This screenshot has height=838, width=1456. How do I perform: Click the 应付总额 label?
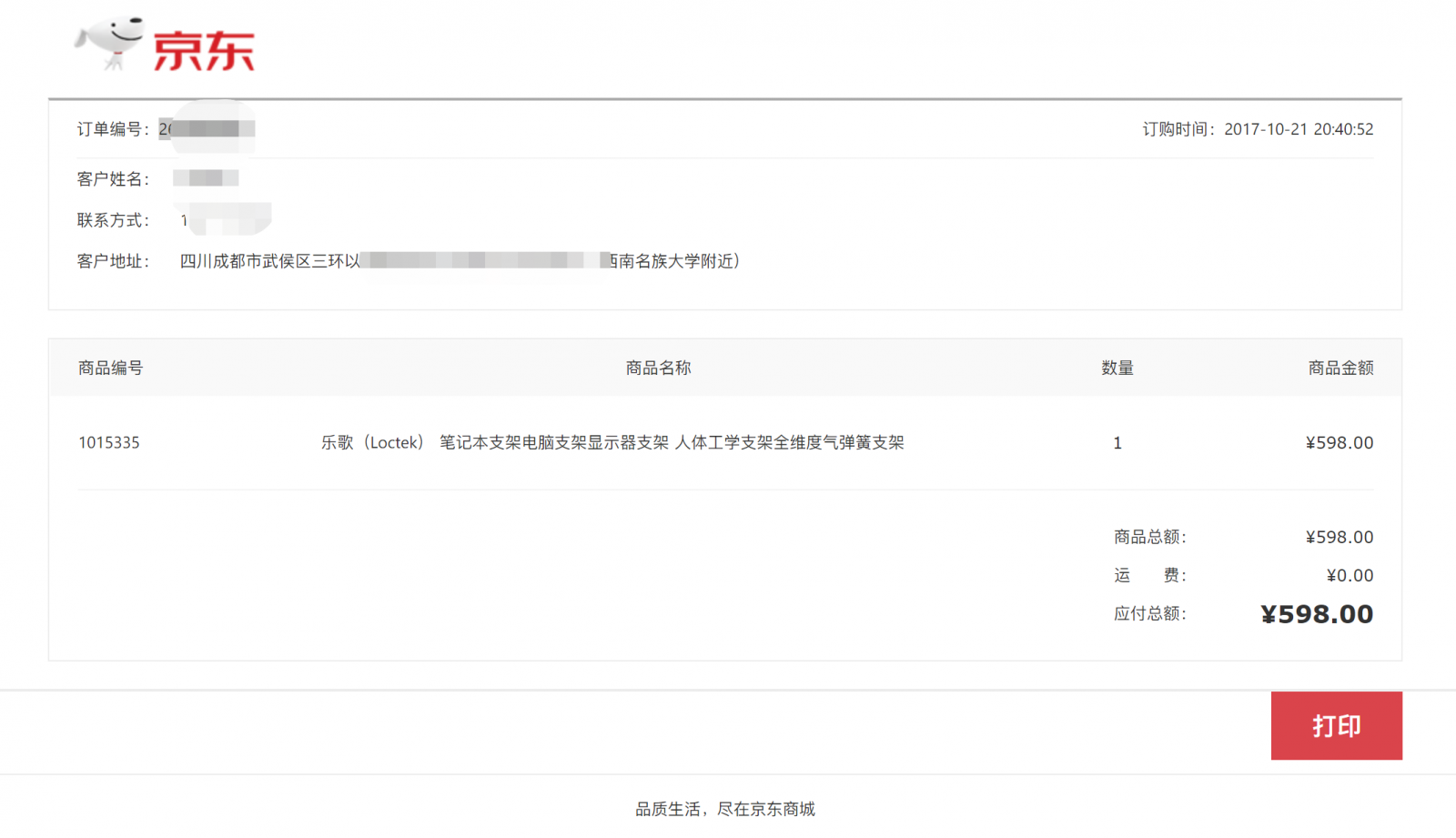click(x=1150, y=614)
